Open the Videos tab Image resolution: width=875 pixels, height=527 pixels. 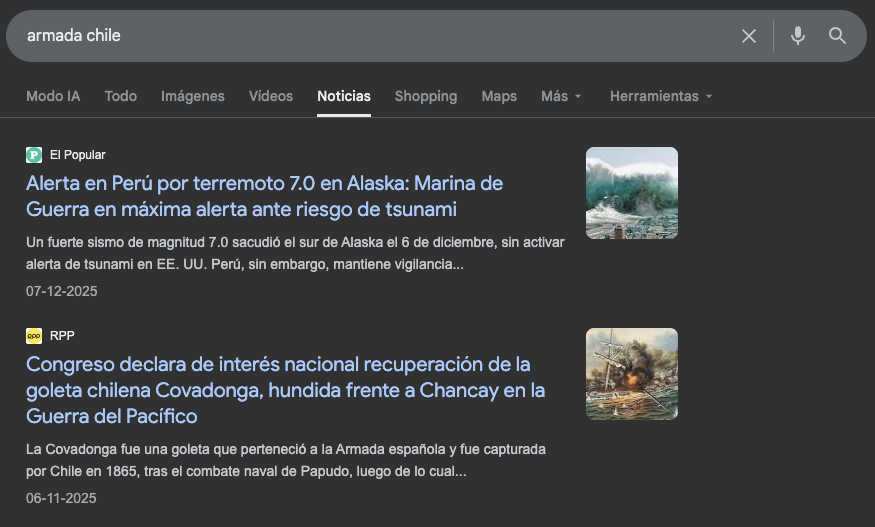[270, 96]
